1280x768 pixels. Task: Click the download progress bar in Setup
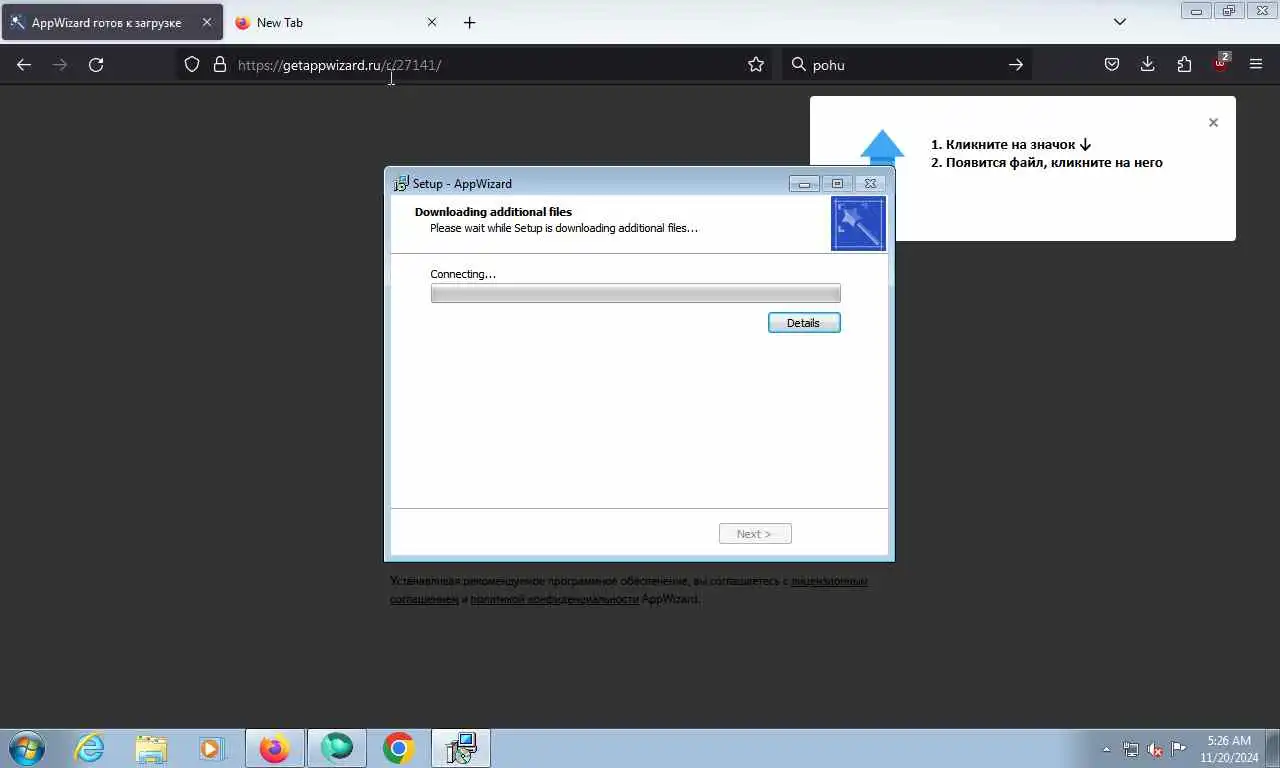tap(635, 293)
